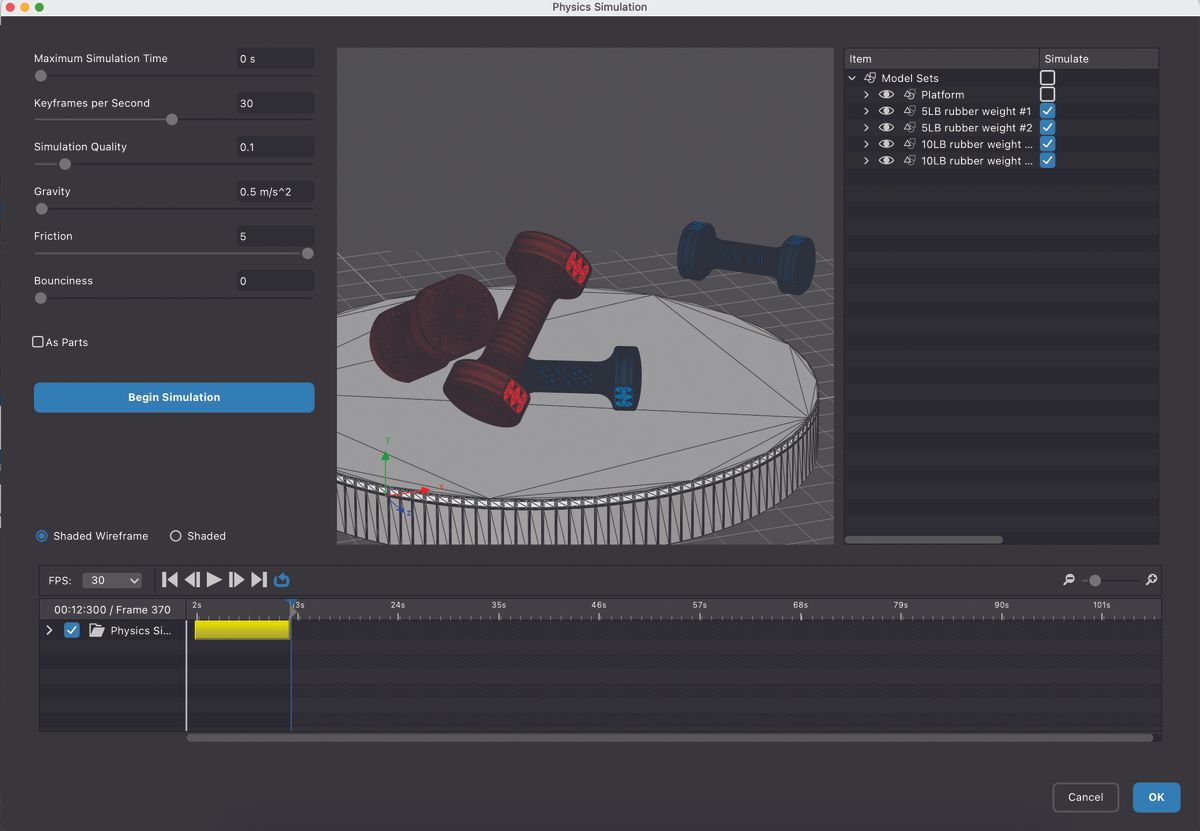Click the Physics Si folder icon in timeline
Screen dimensions: 1200x831
[x=96, y=630]
